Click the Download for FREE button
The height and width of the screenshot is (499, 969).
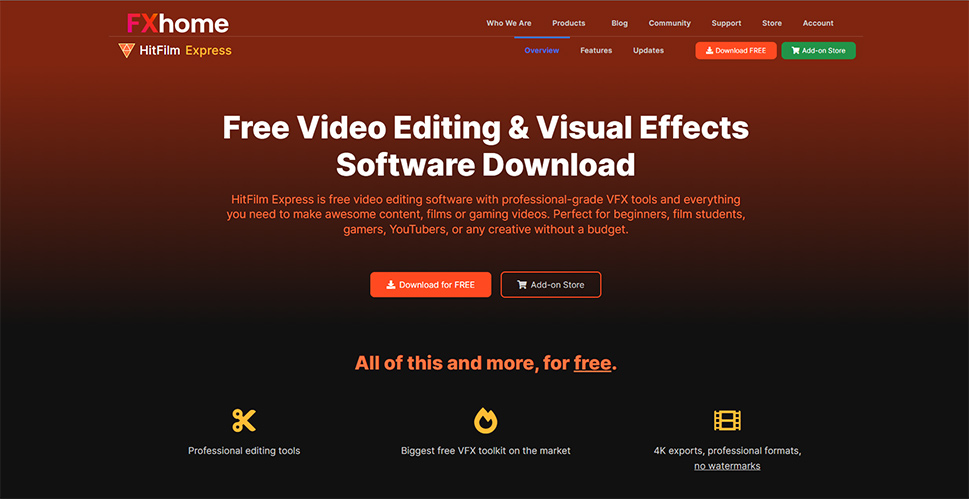click(x=431, y=284)
